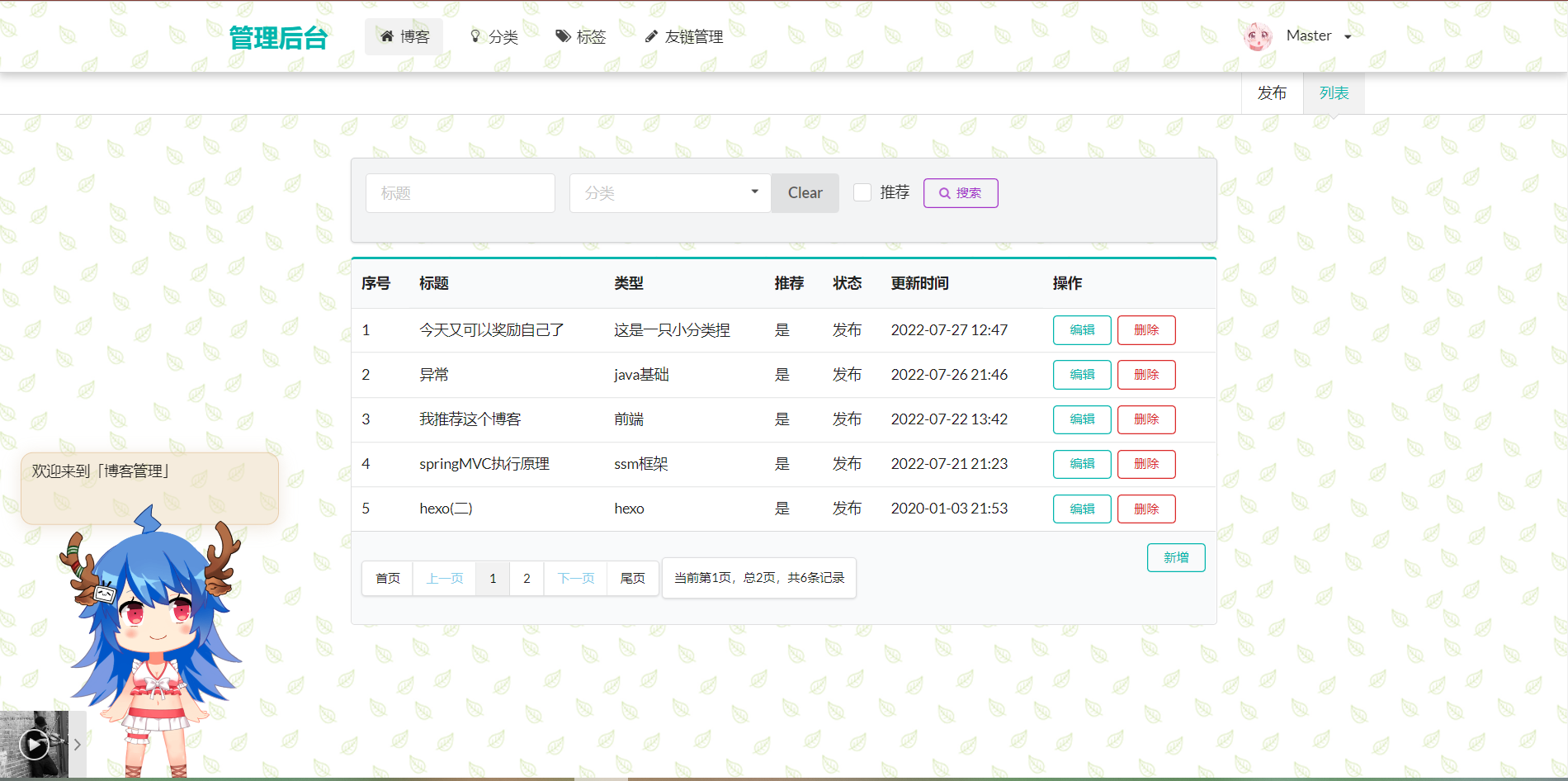Click 上一页 in pagination

click(445, 578)
